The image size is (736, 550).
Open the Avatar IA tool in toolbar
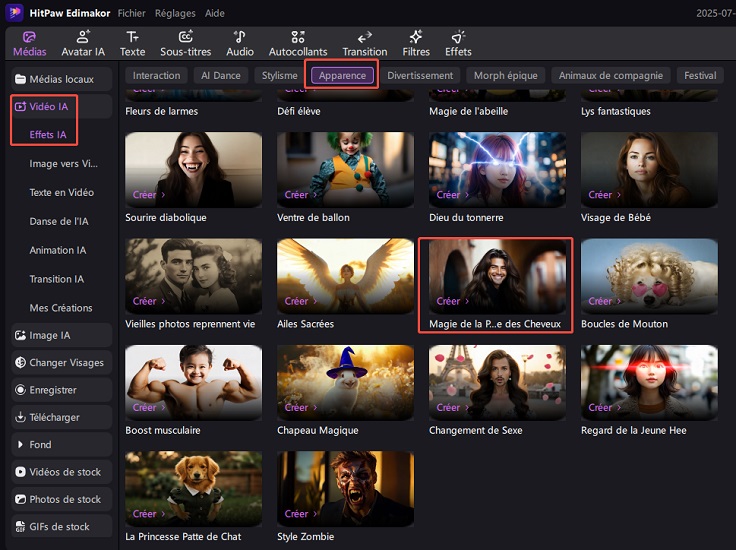point(83,43)
